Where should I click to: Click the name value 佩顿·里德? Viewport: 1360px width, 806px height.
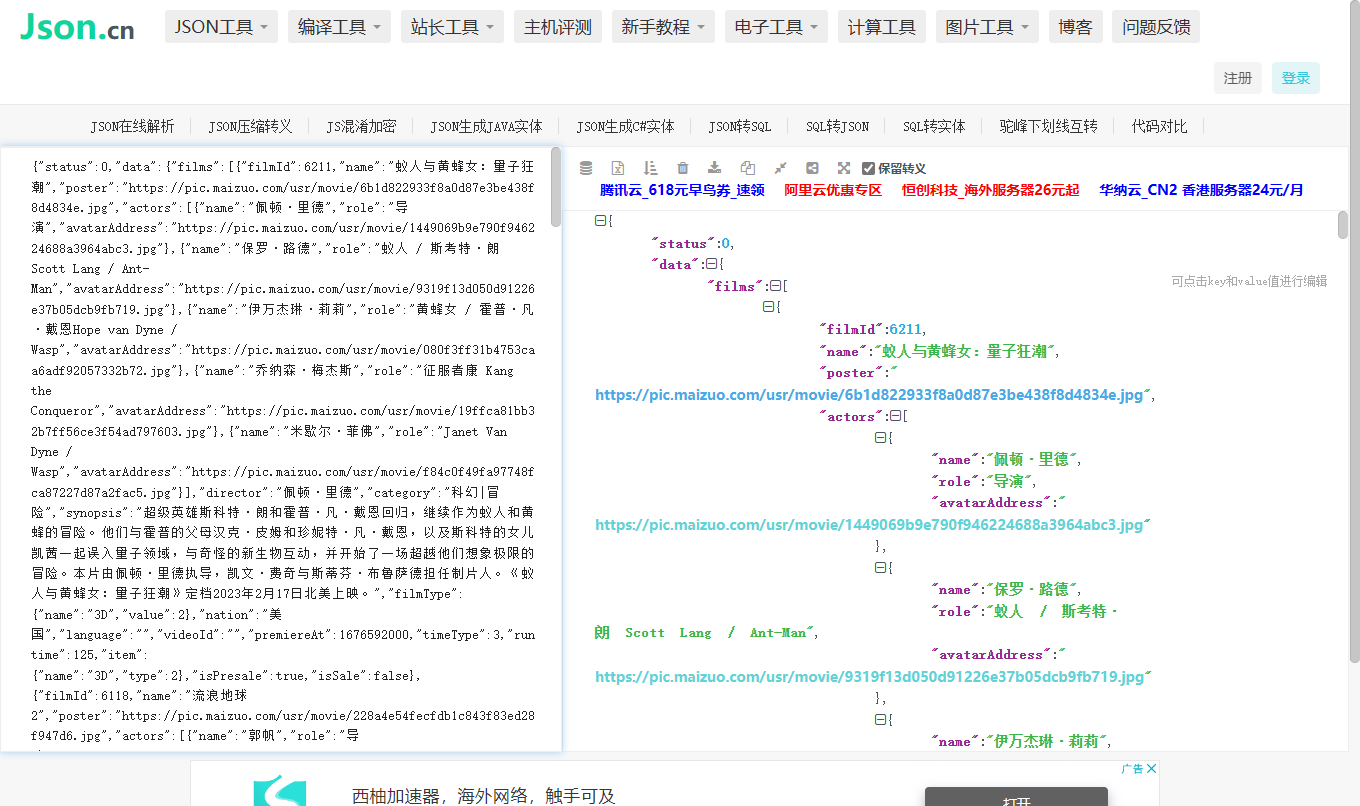click(x=1030, y=460)
